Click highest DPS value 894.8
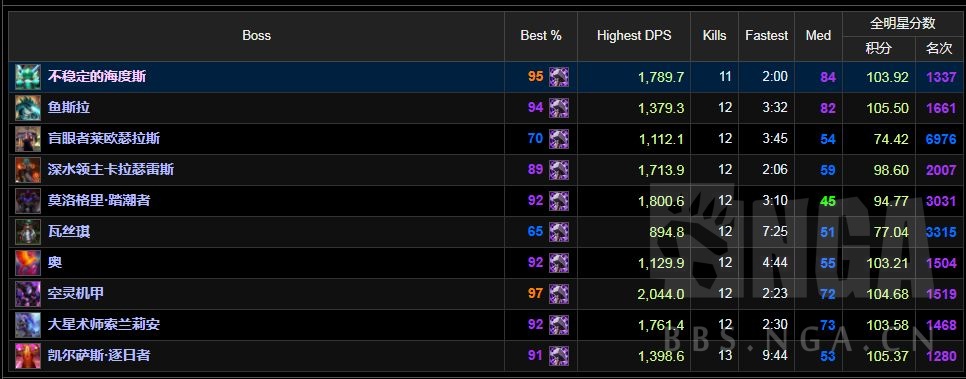Image resolution: width=966 pixels, height=379 pixels. tap(667, 232)
